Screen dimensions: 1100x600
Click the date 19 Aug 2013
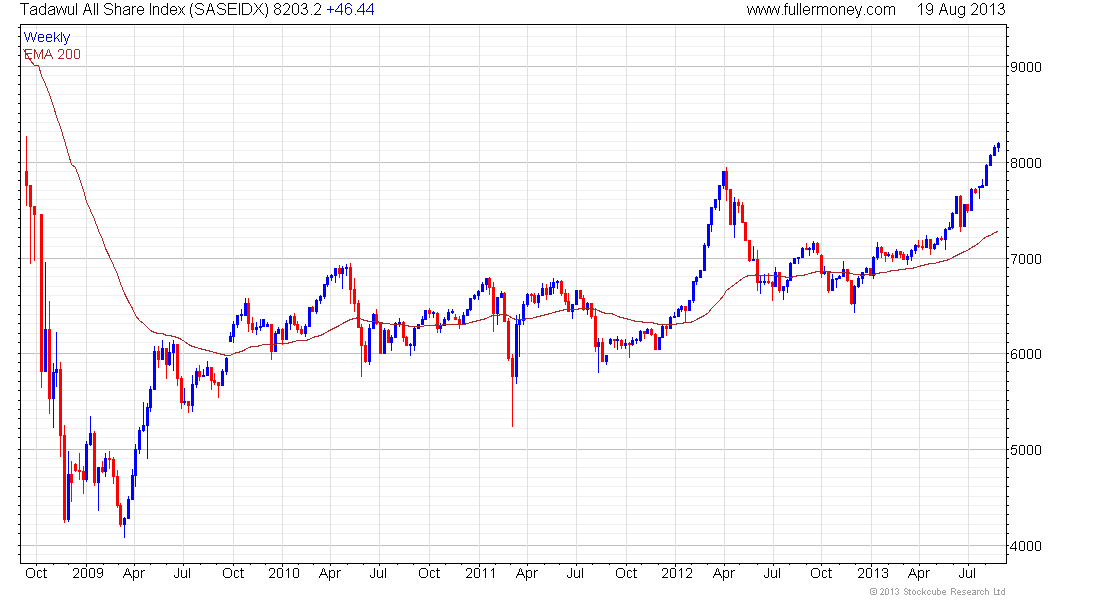[x=961, y=10]
